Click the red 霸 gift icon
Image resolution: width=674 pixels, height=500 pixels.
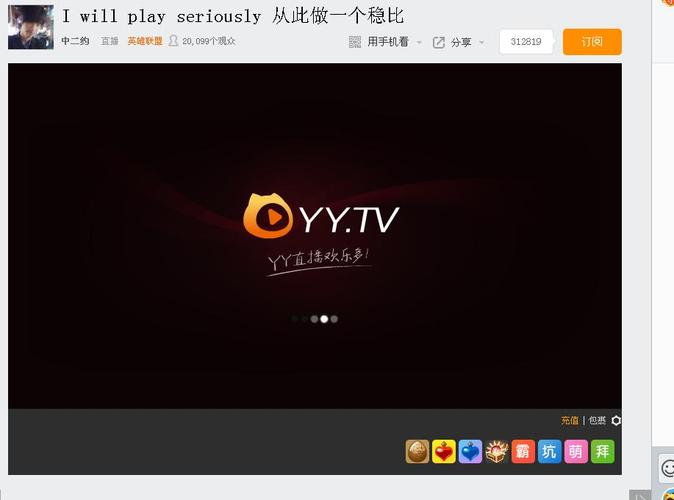pyautogui.click(x=523, y=452)
